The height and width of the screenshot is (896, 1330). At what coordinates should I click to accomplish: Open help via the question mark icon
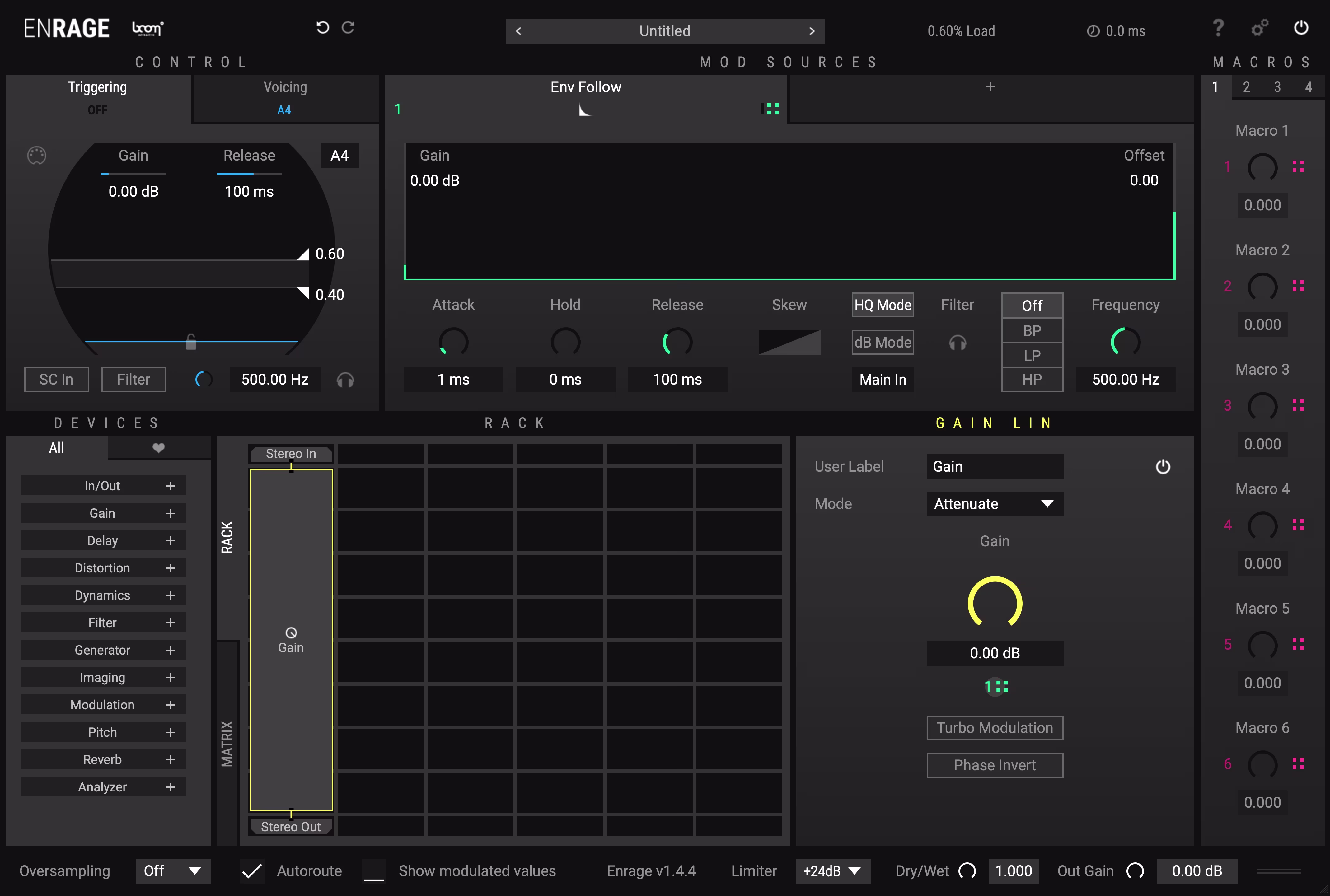click(1218, 27)
